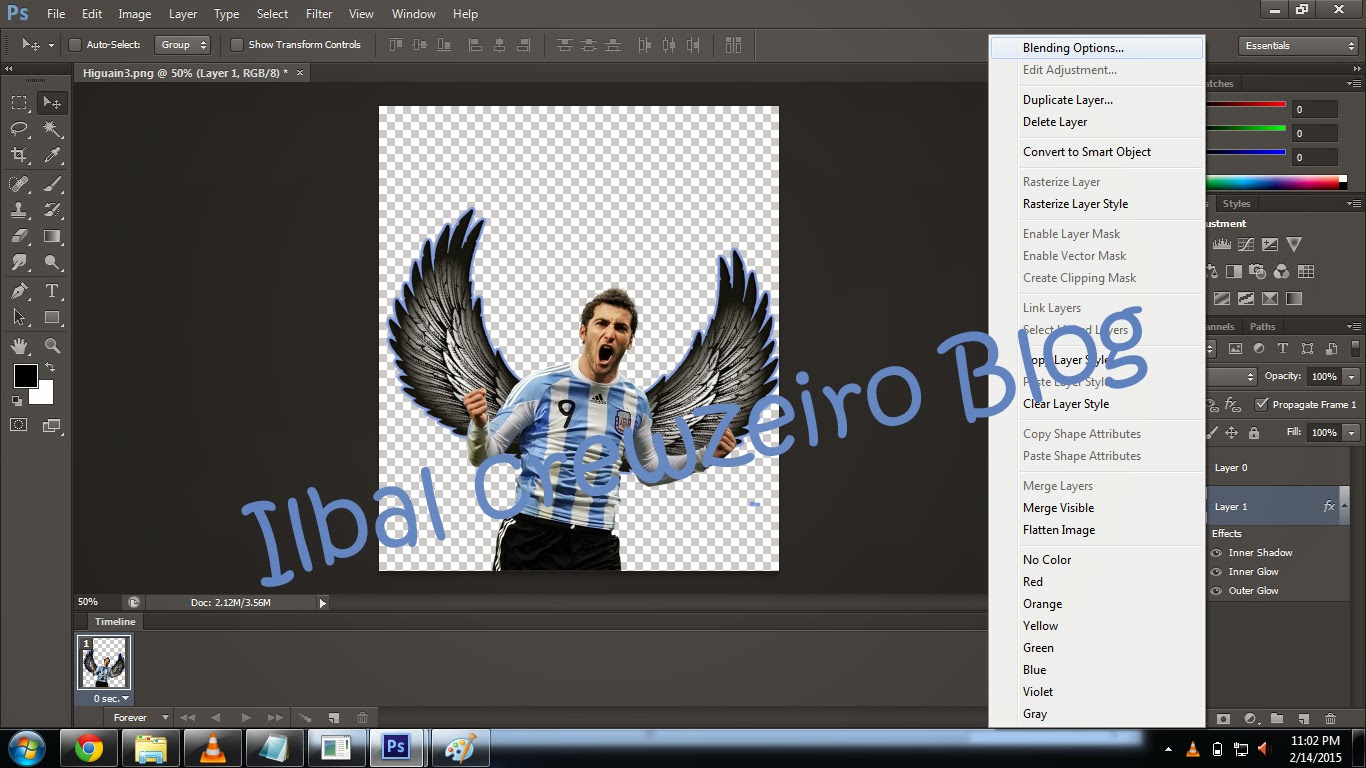Viewport: 1366px width, 768px height.
Task: Hide the Inner Glow effect
Action: pyautogui.click(x=1217, y=572)
